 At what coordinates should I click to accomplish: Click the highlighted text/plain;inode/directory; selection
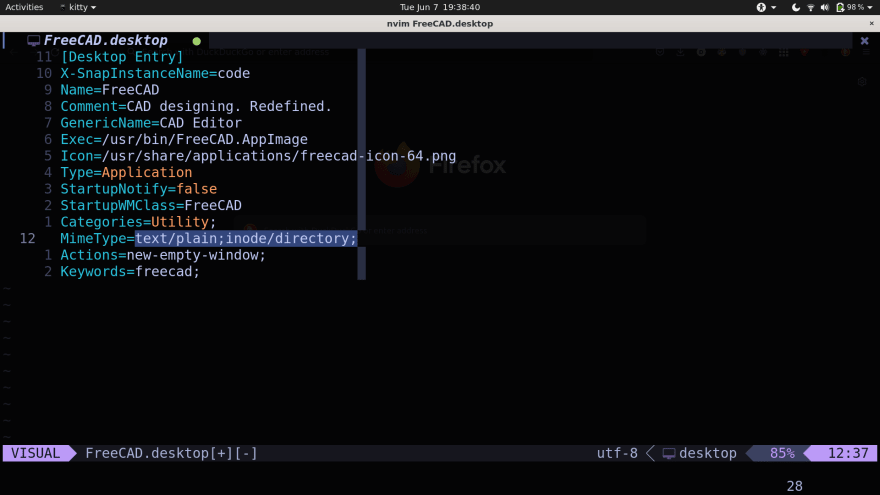[246, 239]
